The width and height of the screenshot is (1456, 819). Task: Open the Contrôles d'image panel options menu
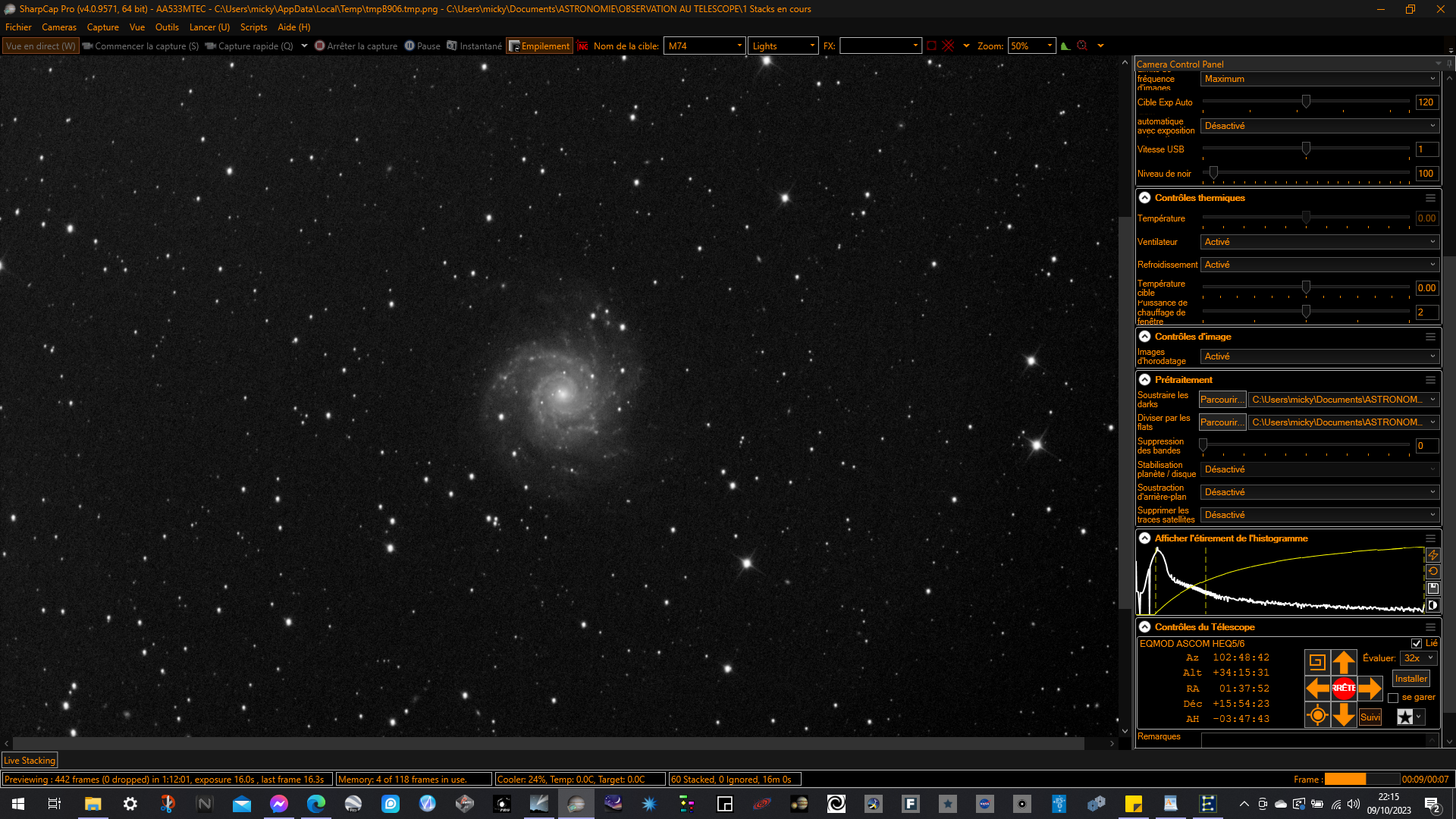(1430, 337)
